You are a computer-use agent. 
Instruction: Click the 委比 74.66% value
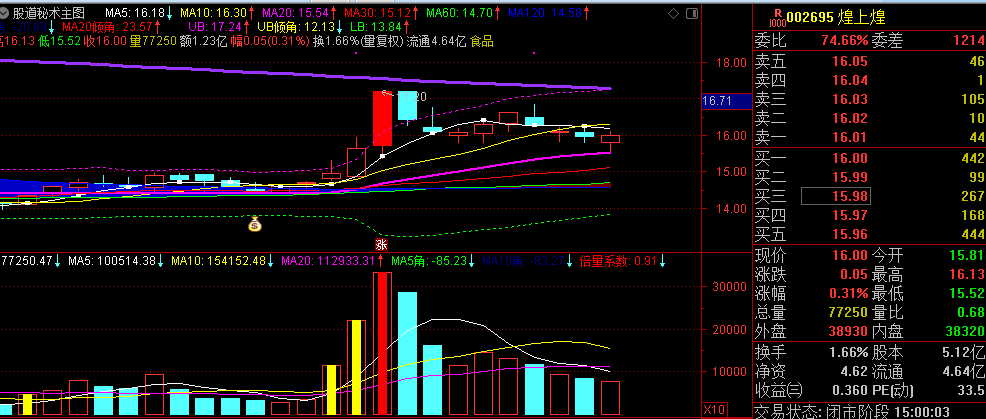coord(845,41)
